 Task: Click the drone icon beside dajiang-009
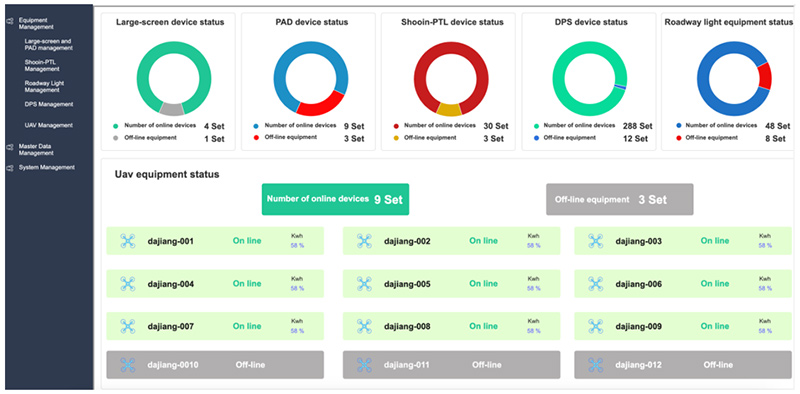[595, 326]
